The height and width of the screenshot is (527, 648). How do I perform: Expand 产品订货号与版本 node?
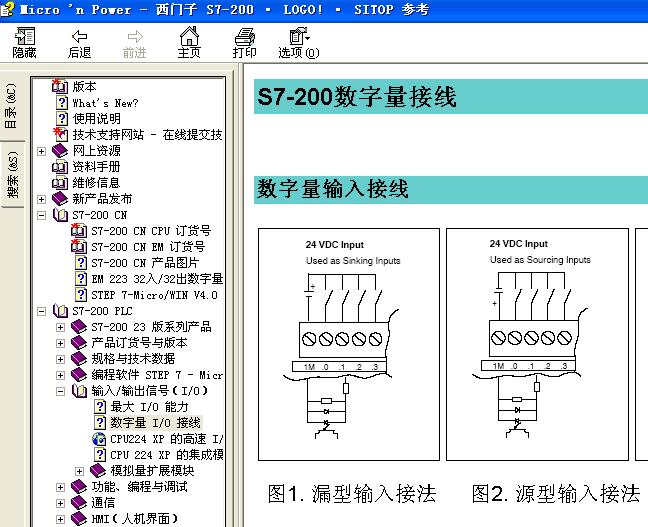pyautogui.click(x=60, y=343)
